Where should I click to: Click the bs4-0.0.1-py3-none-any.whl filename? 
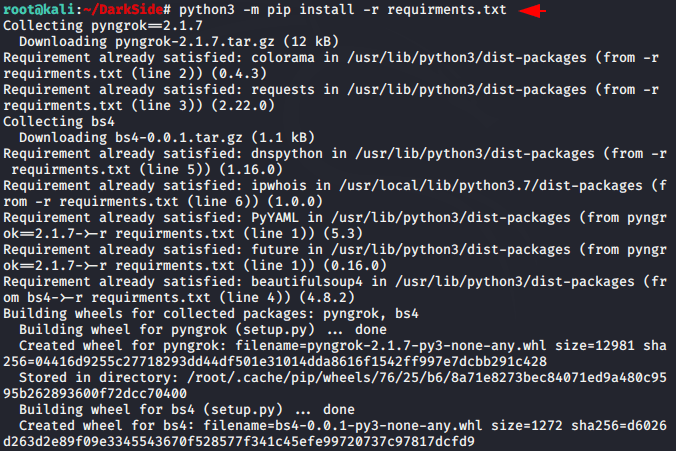379,426
